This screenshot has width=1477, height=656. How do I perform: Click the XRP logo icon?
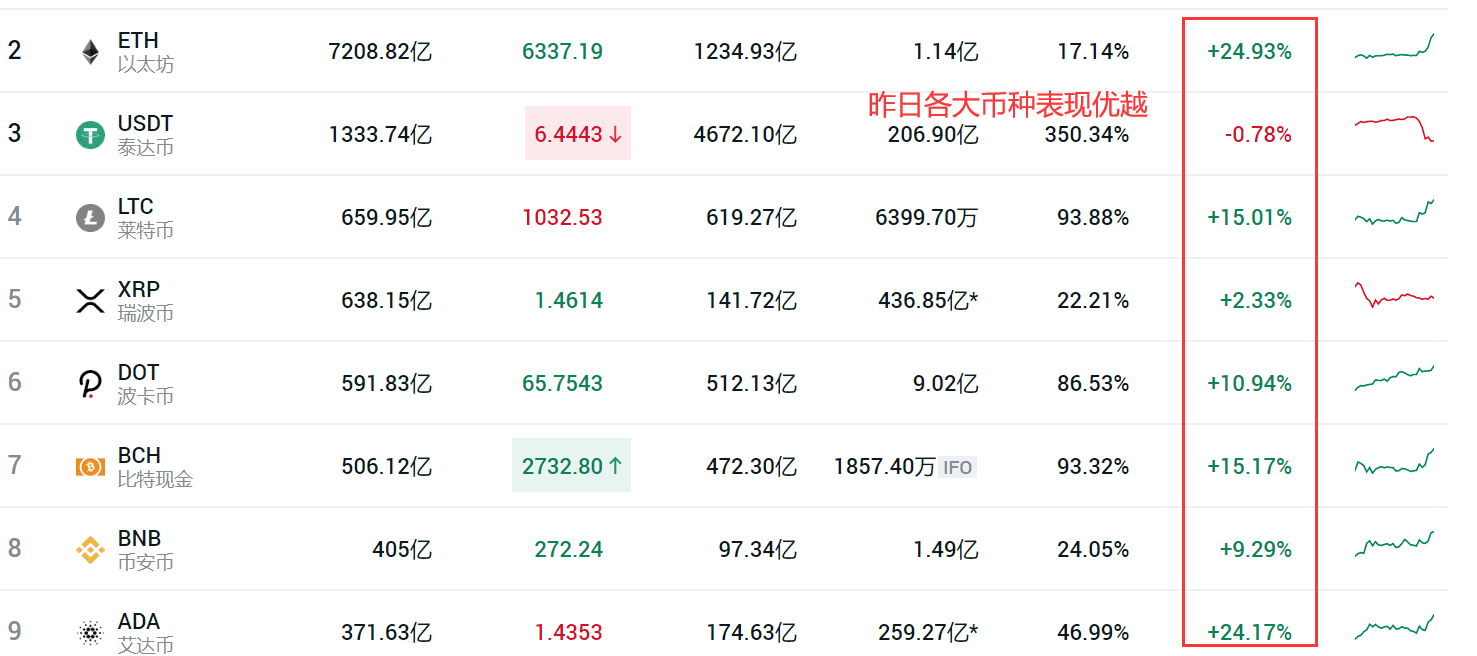point(90,301)
